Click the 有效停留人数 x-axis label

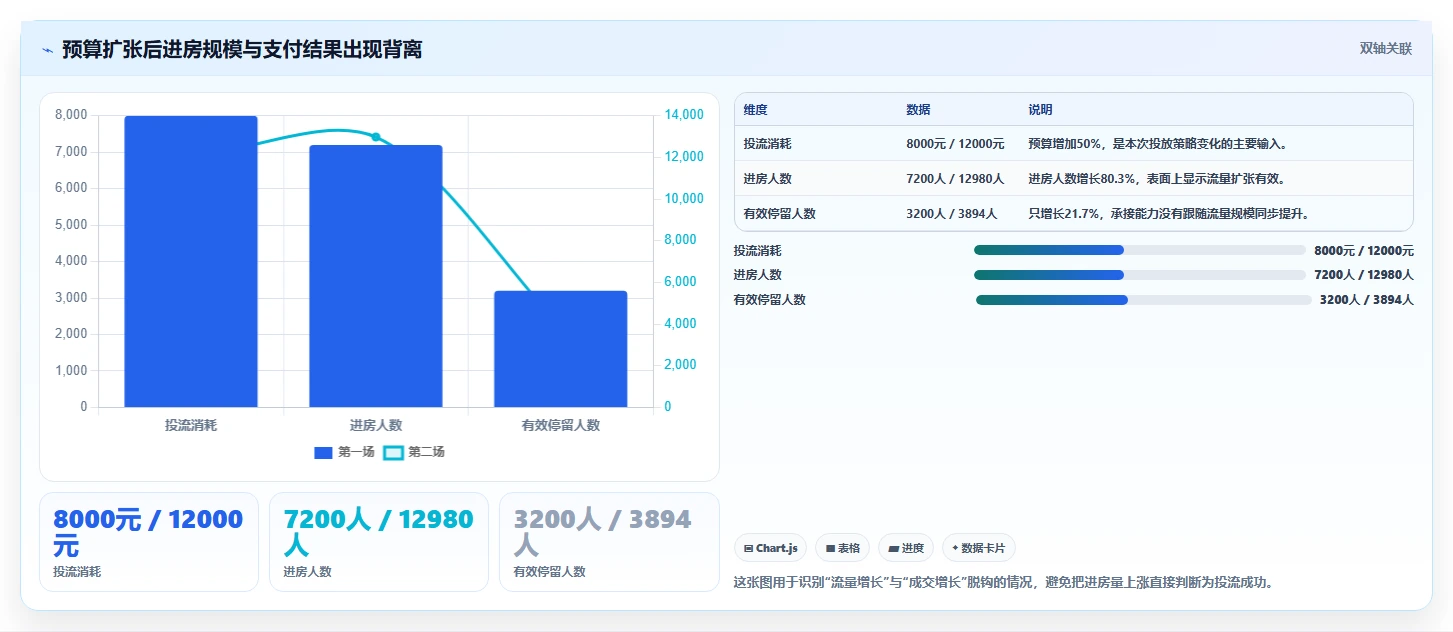click(561, 425)
